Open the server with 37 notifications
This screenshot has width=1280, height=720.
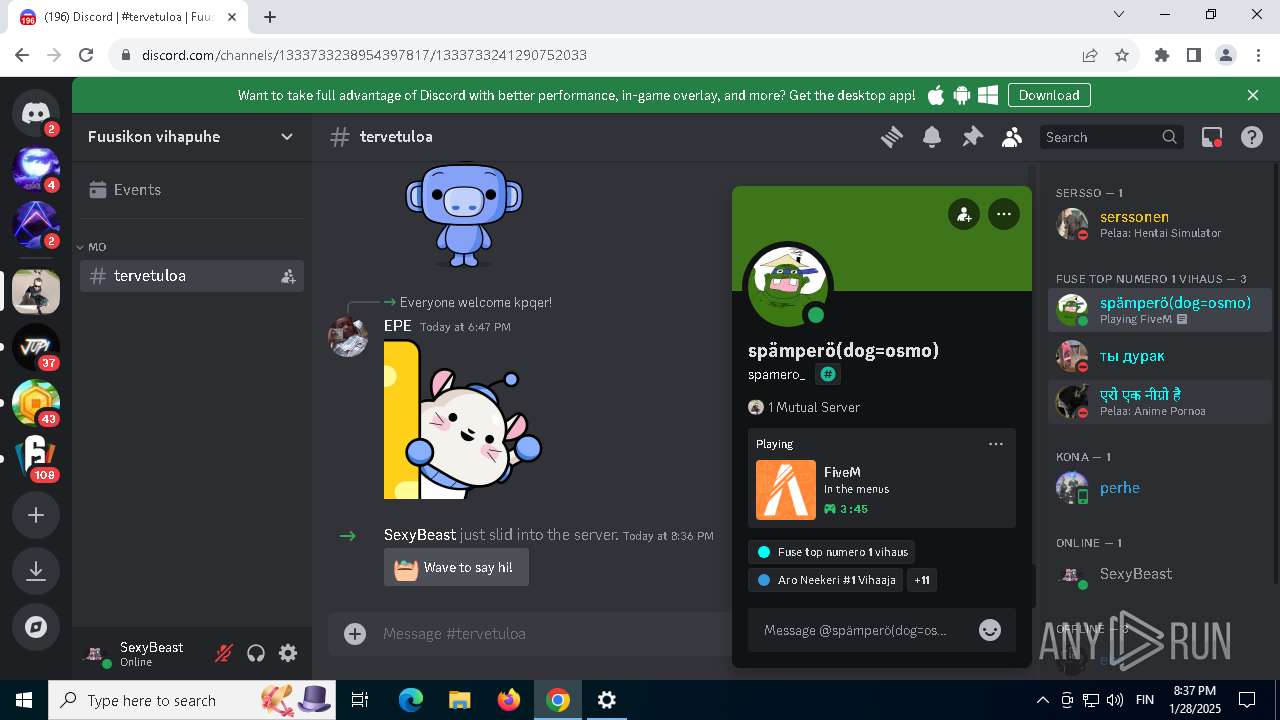pos(36,347)
